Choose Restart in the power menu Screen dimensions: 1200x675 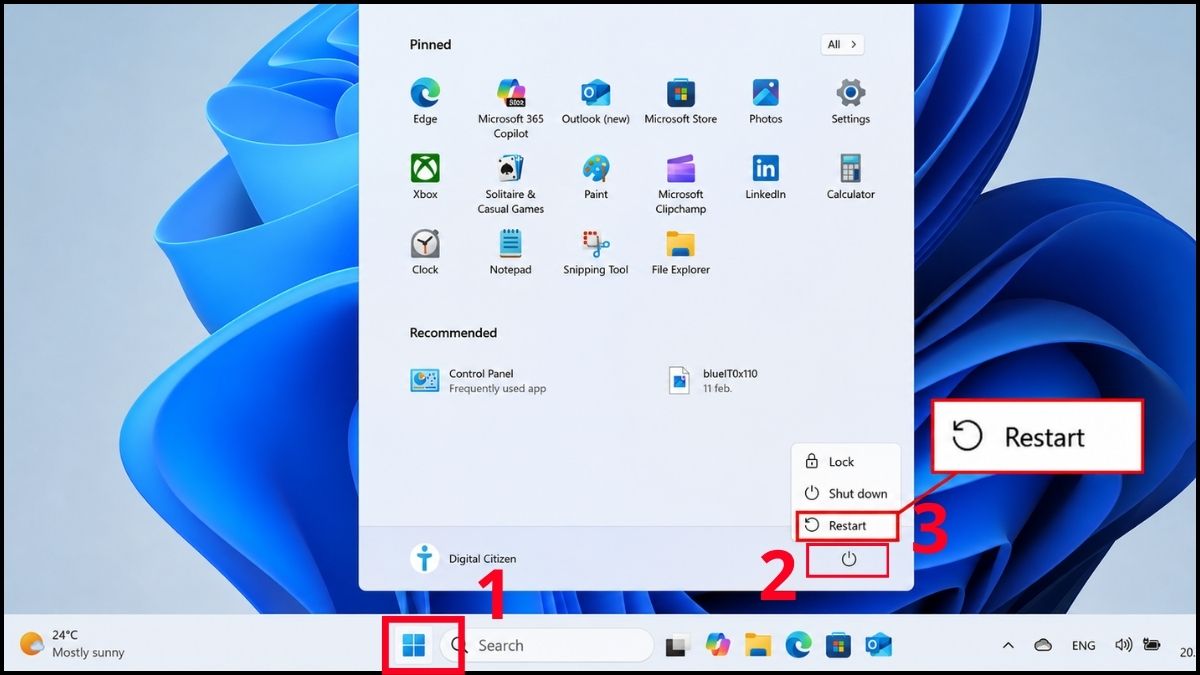[x=846, y=525]
